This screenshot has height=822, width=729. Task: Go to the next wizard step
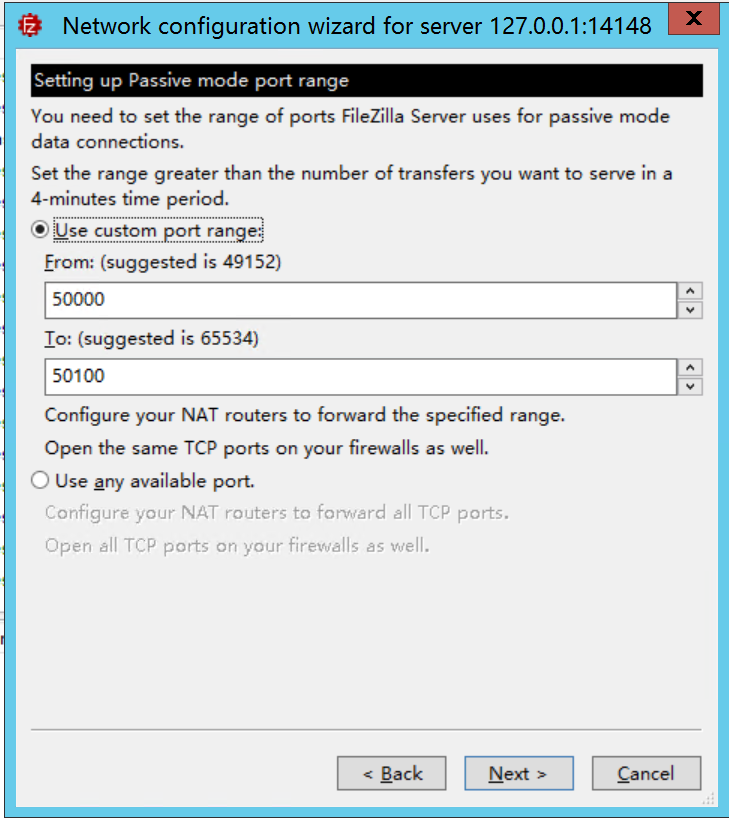(x=519, y=773)
